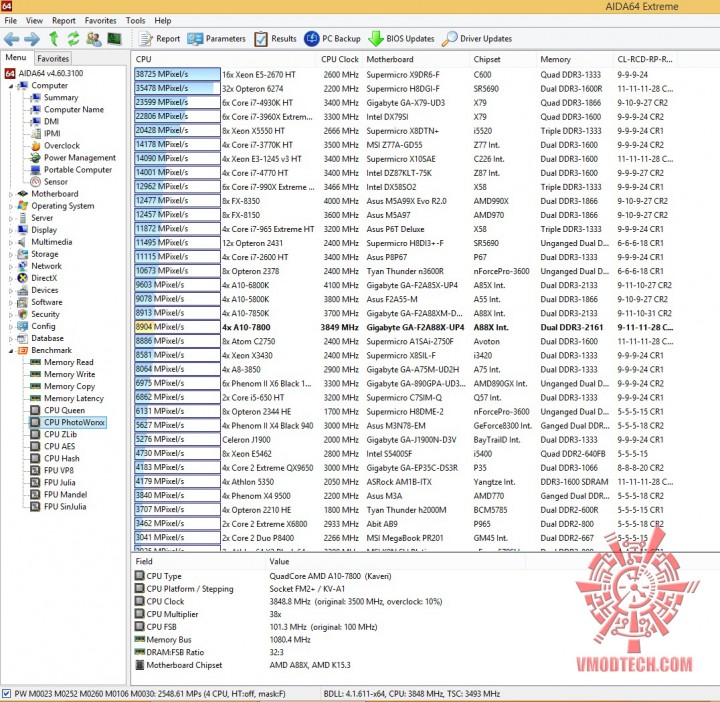The height and width of the screenshot is (702, 720).
Task: Sort by CL-RCD-RP-R column header
Action: pos(645,59)
